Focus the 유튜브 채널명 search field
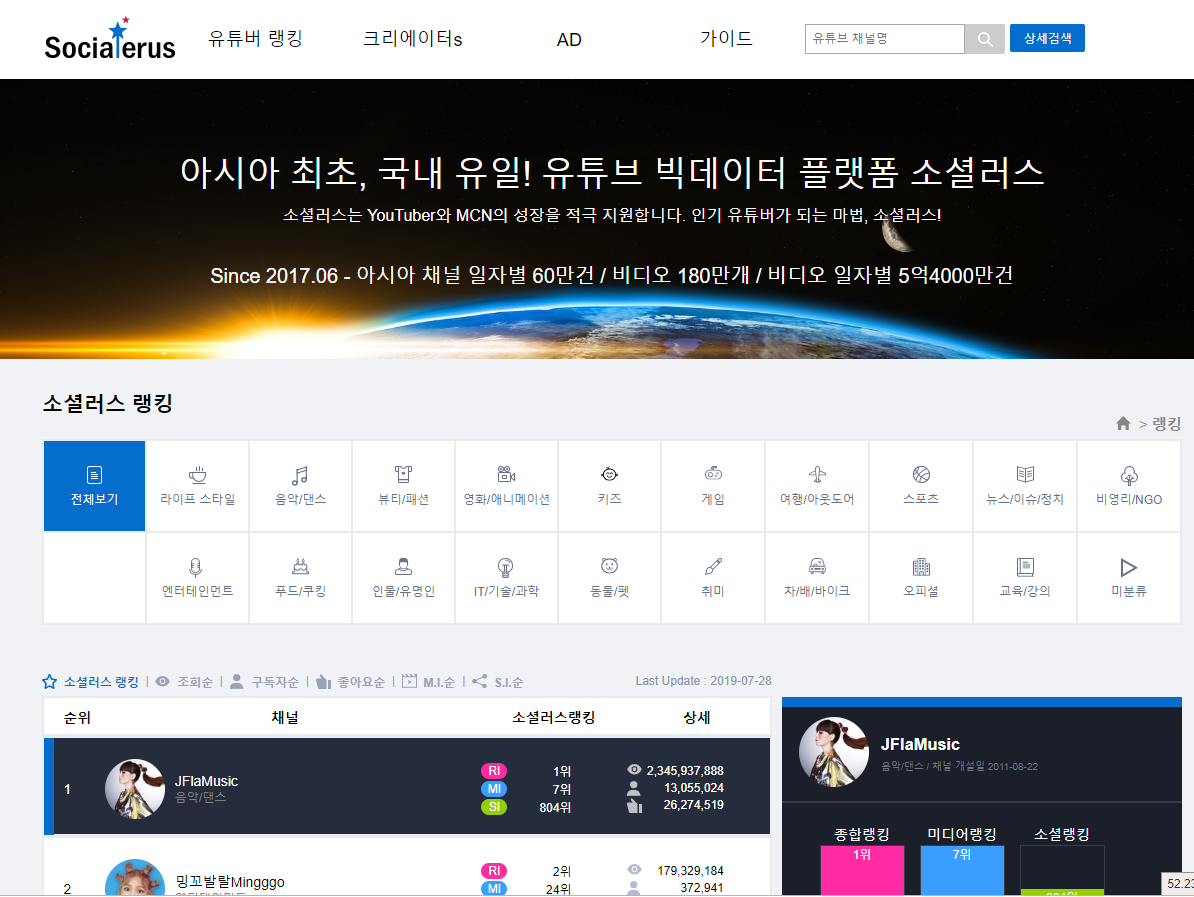The width and height of the screenshot is (1194, 897). (885, 39)
